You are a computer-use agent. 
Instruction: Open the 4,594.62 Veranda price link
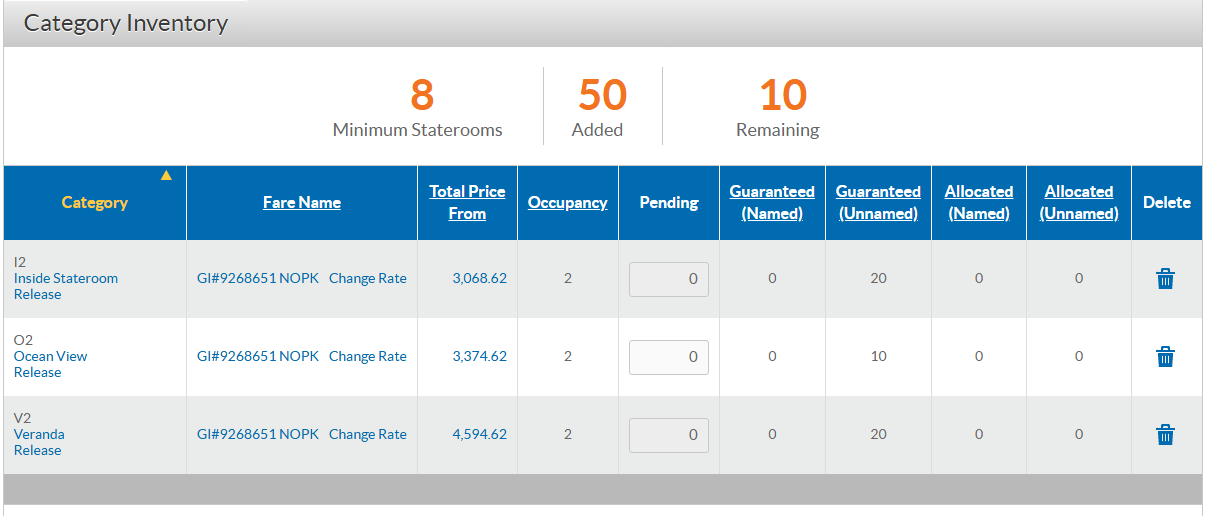pos(480,434)
